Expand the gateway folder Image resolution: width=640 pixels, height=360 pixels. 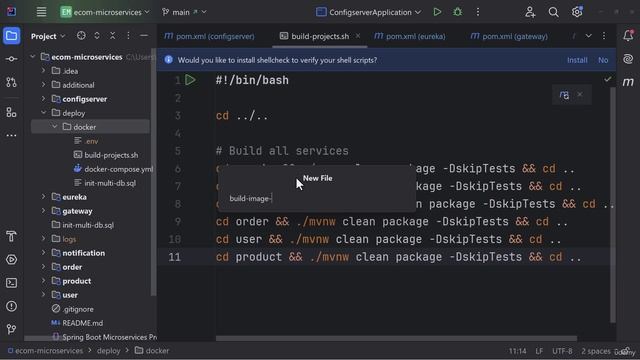(44, 211)
